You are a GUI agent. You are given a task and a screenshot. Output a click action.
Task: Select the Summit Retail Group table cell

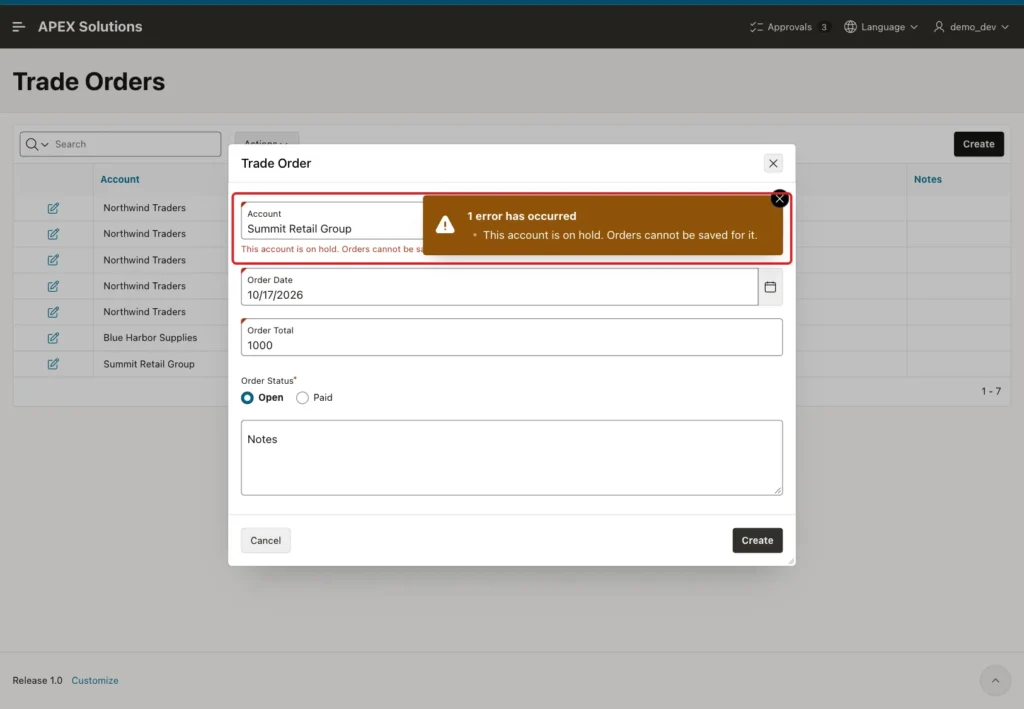click(x=148, y=364)
